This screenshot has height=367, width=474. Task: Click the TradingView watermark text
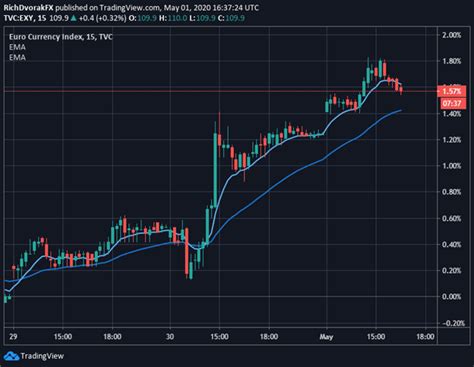tap(42, 356)
